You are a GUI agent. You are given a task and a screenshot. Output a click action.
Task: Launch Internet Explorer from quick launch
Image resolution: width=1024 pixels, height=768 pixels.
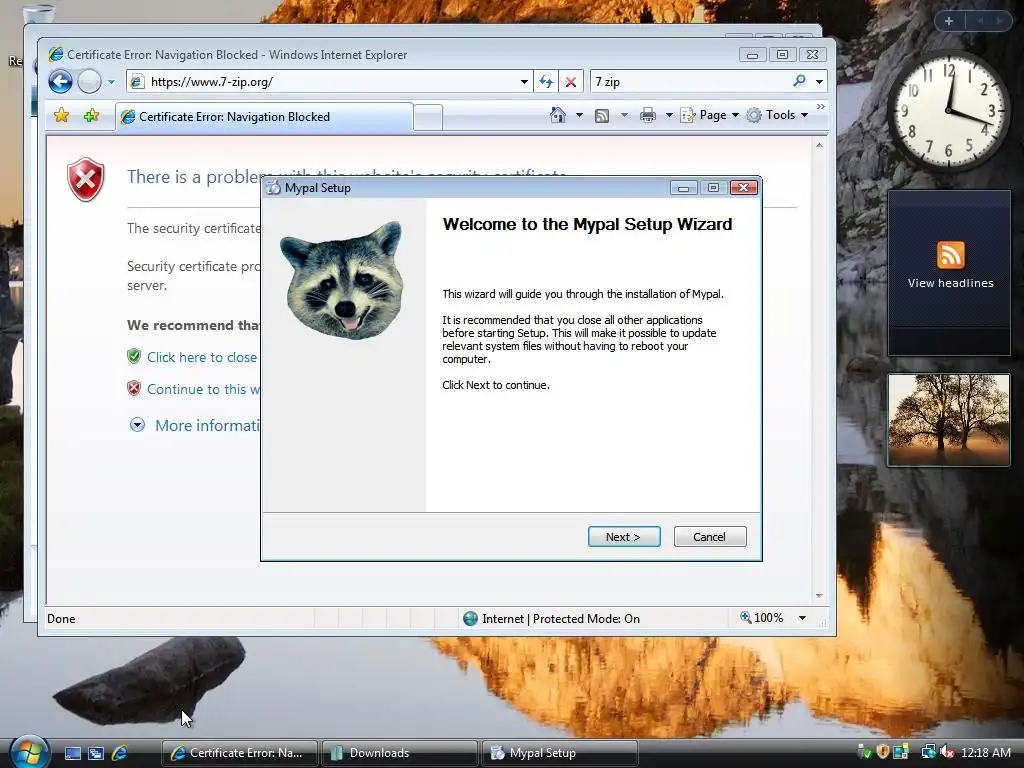click(x=120, y=753)
